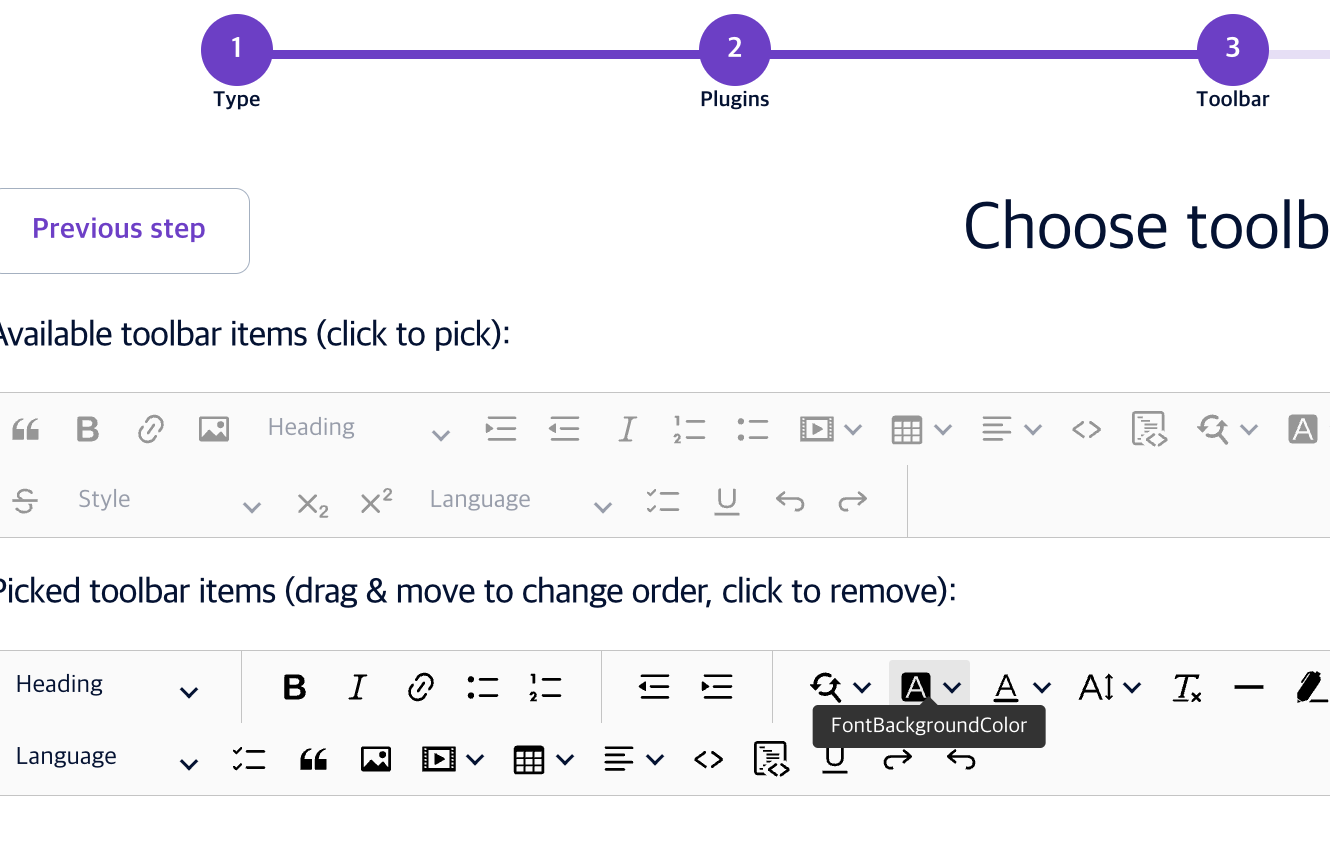Pick numbered list from available items
Screen dimensions: 1330x860
pos(690,430)
